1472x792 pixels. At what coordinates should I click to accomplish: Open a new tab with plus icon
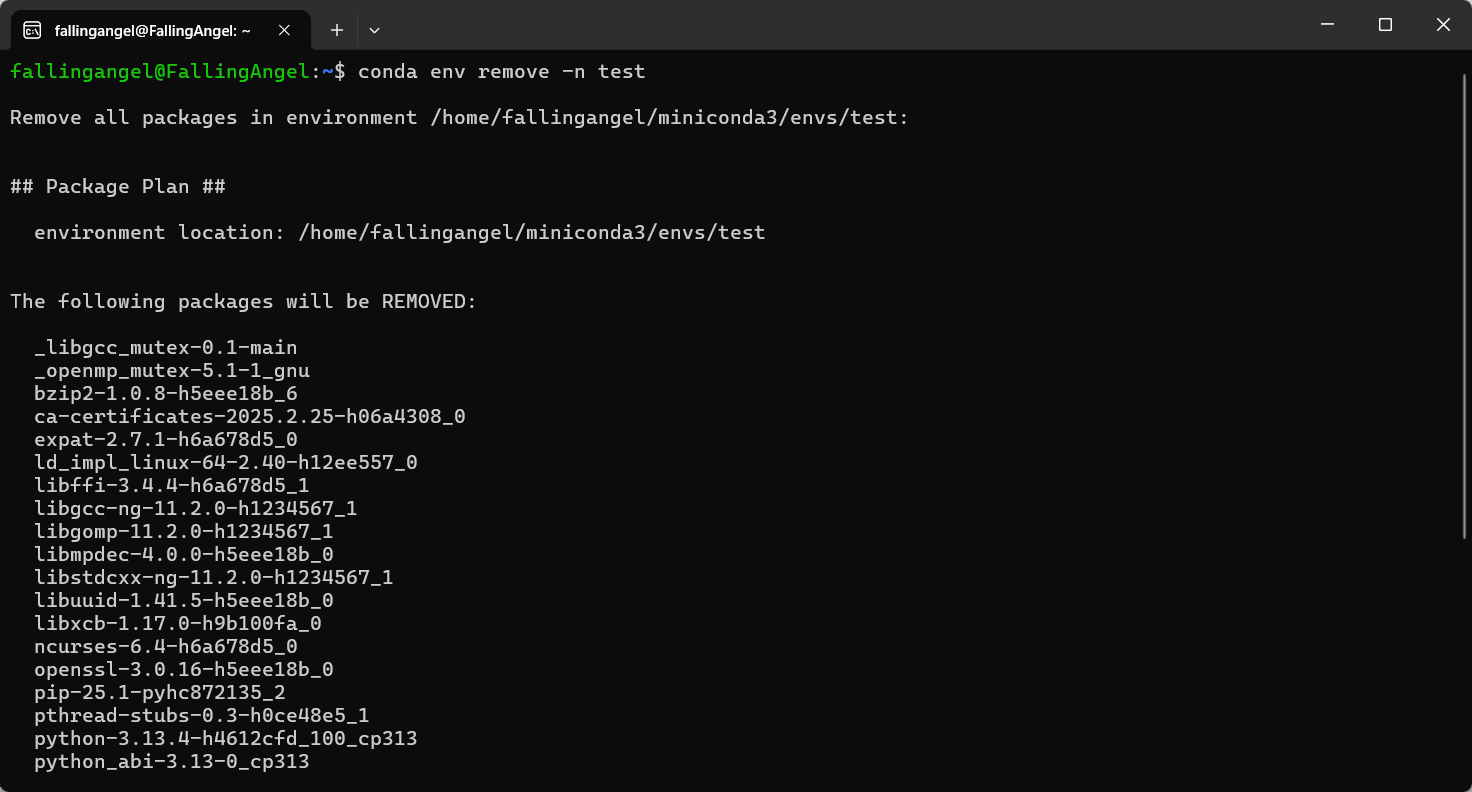[337, 30]
